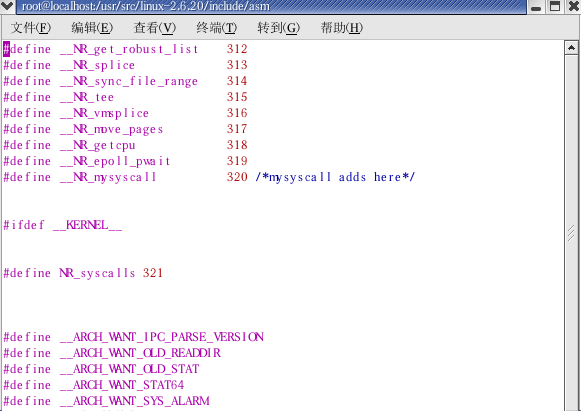Image resolution: width=581 pixels, height=411 pixels.
Task: Minimize the terminal window
Action: pos(536,6)
